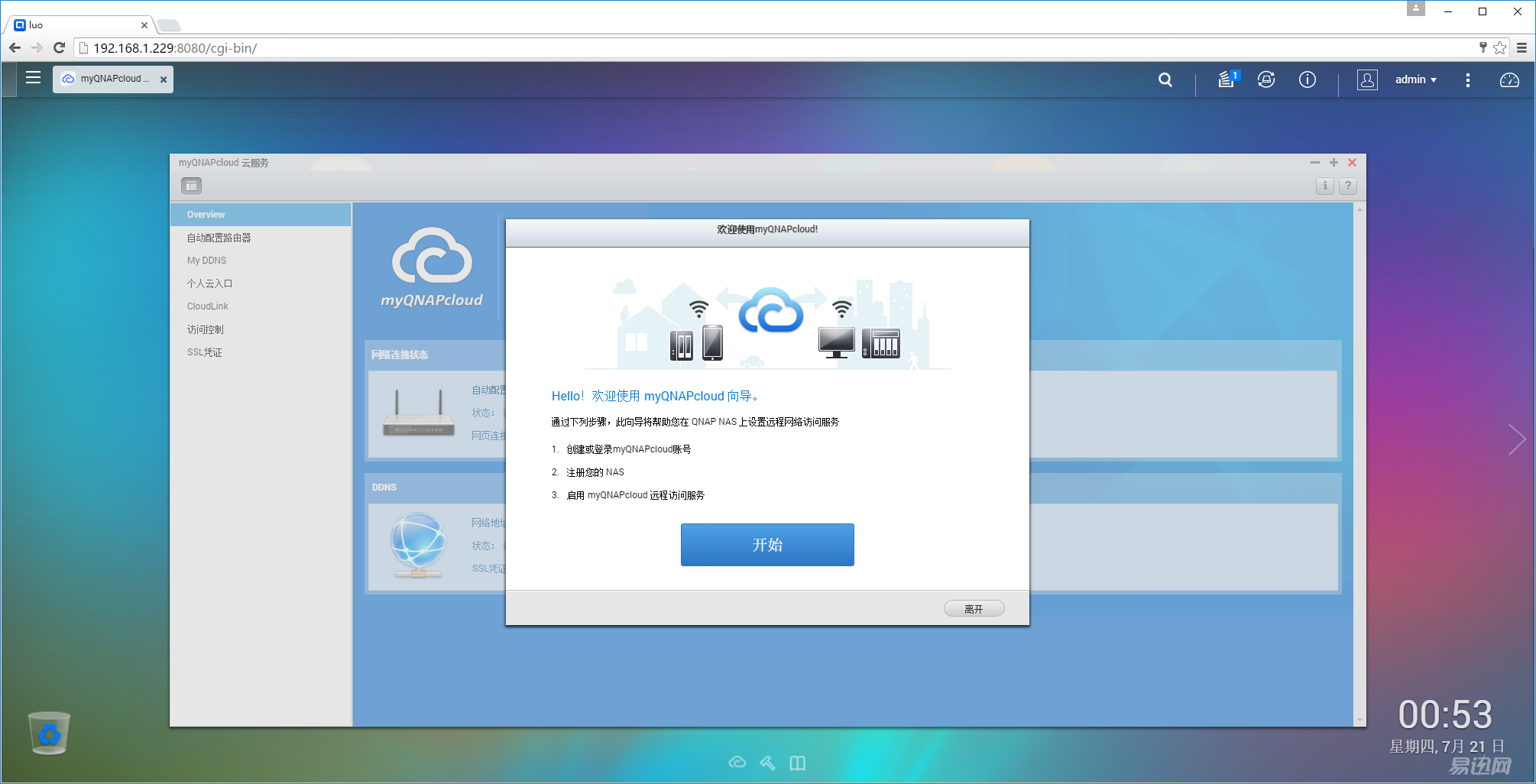Maximize the myQNAPcloud app window
Image resolution: width=1536 pixels, height=784 pixels.
(1333, 162)
